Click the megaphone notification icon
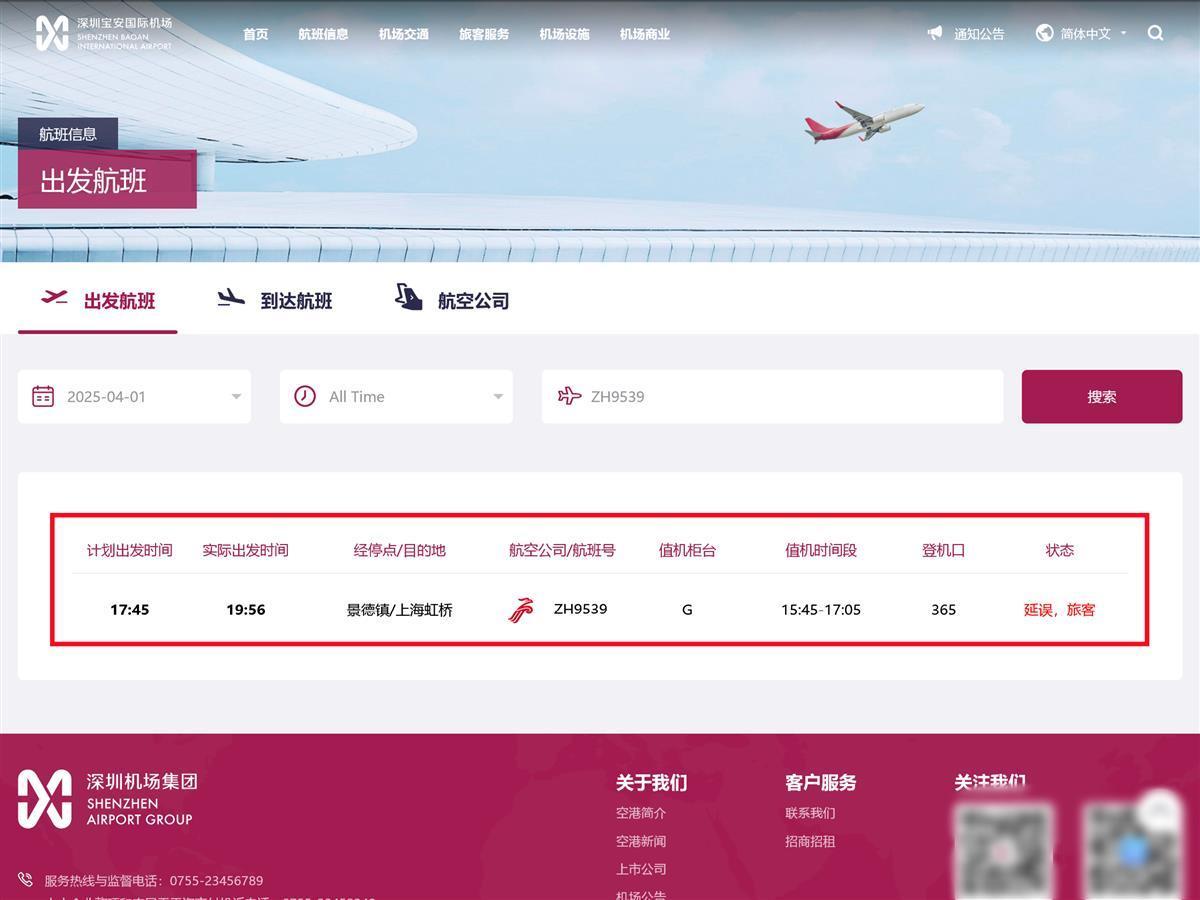Screen dimensions: 1200x900 pyautogui.click(x=935, y=33)
